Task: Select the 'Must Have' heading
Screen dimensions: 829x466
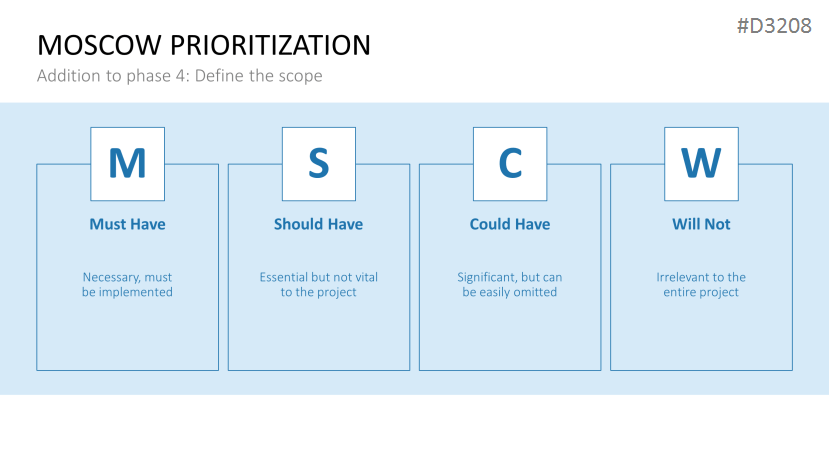Action: [127, 224]
